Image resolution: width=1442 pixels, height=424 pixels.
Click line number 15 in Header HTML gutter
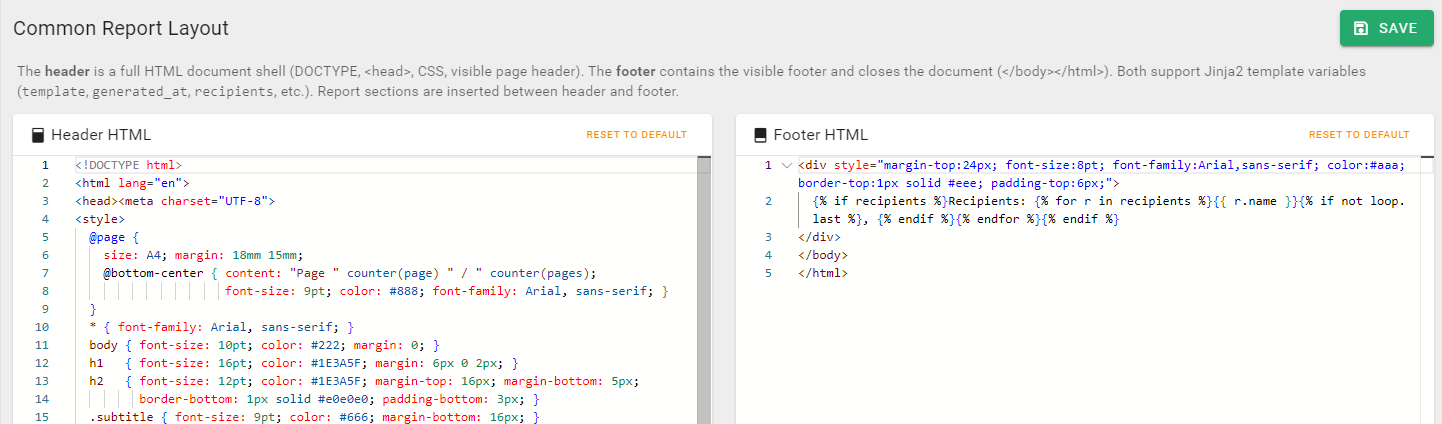coord(42,417)
